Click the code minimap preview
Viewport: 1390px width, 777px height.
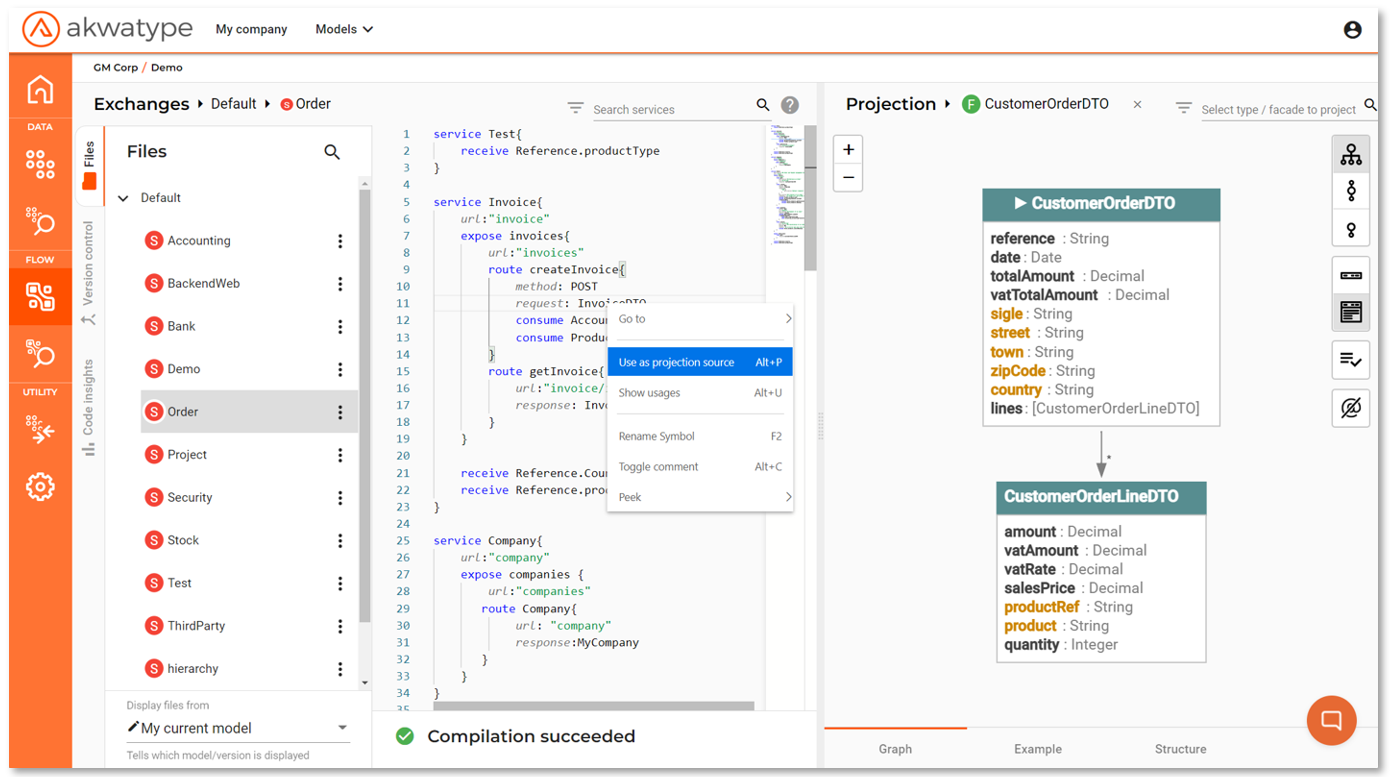[x=786, y=185]
